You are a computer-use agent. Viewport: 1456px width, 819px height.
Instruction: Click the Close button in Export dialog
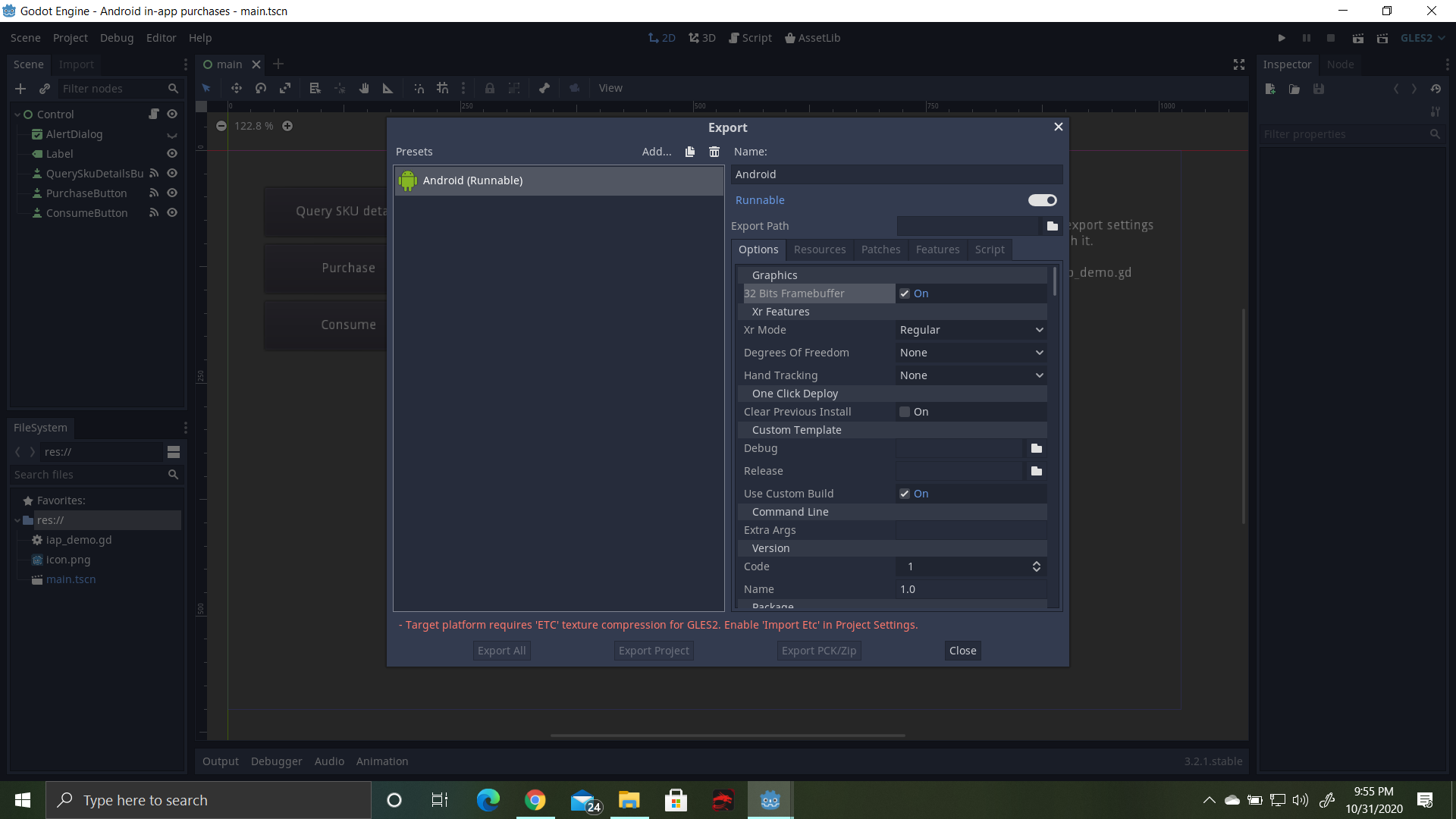point(962,651)
